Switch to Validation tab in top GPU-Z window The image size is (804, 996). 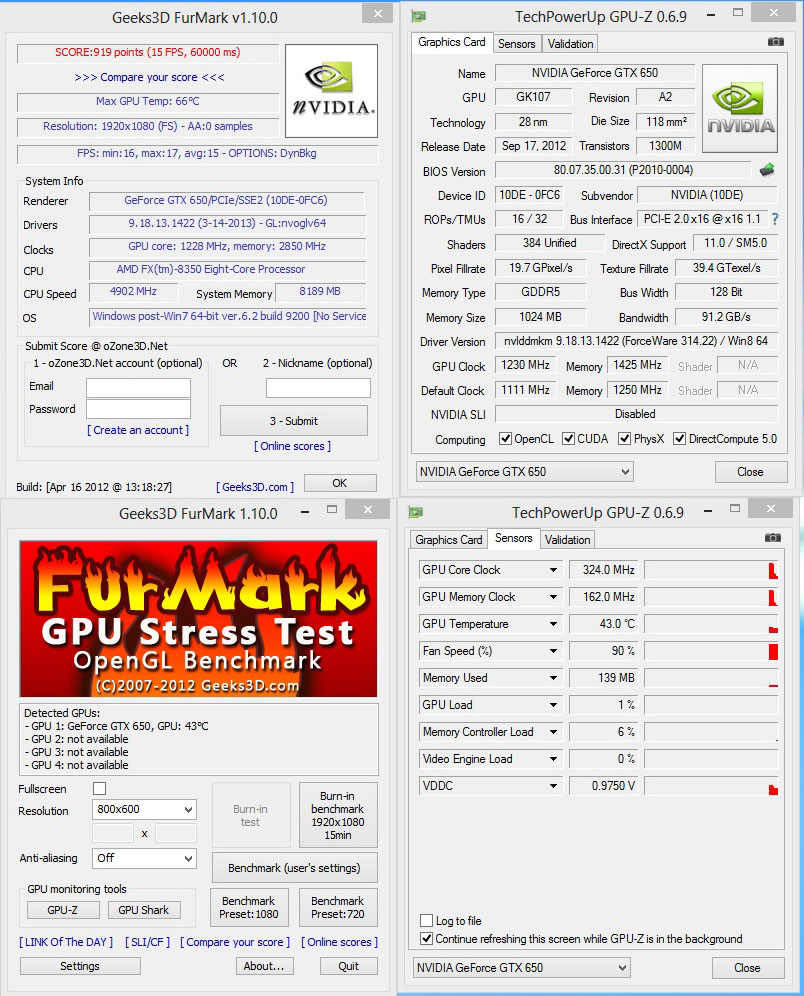tap(570, 44)
